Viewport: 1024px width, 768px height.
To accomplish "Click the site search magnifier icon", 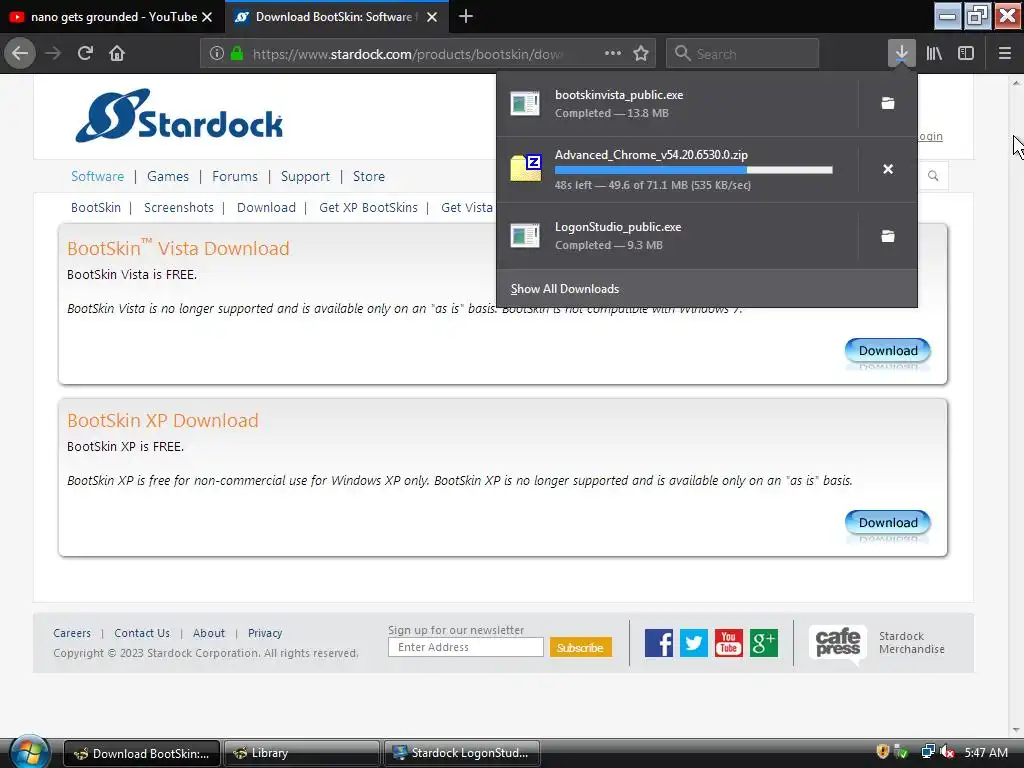I will coord(933,176).
